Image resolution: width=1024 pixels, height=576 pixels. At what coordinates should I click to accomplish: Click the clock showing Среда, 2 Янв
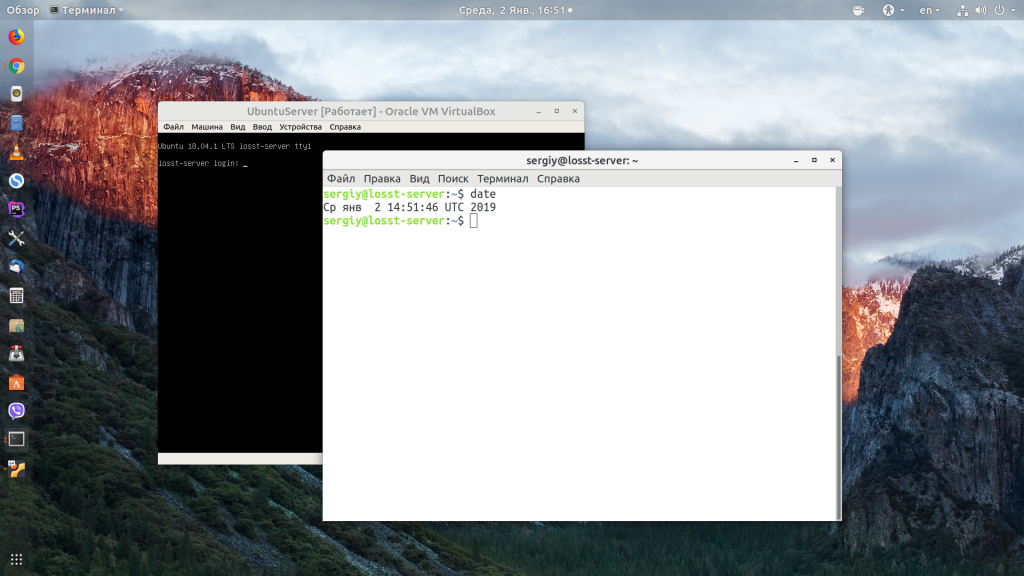(512, 10)
